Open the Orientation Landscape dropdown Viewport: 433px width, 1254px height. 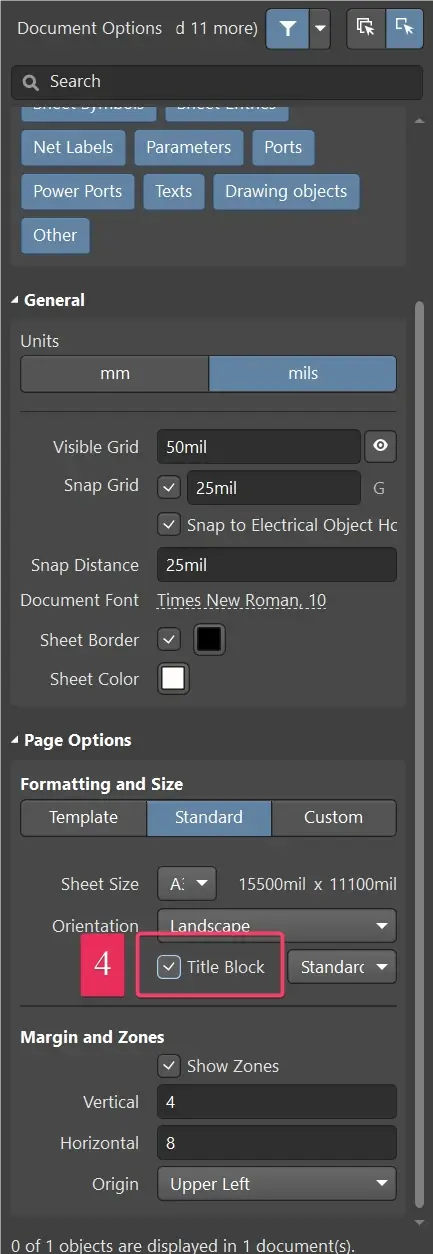pyautogui.click(x=277, y=926)
